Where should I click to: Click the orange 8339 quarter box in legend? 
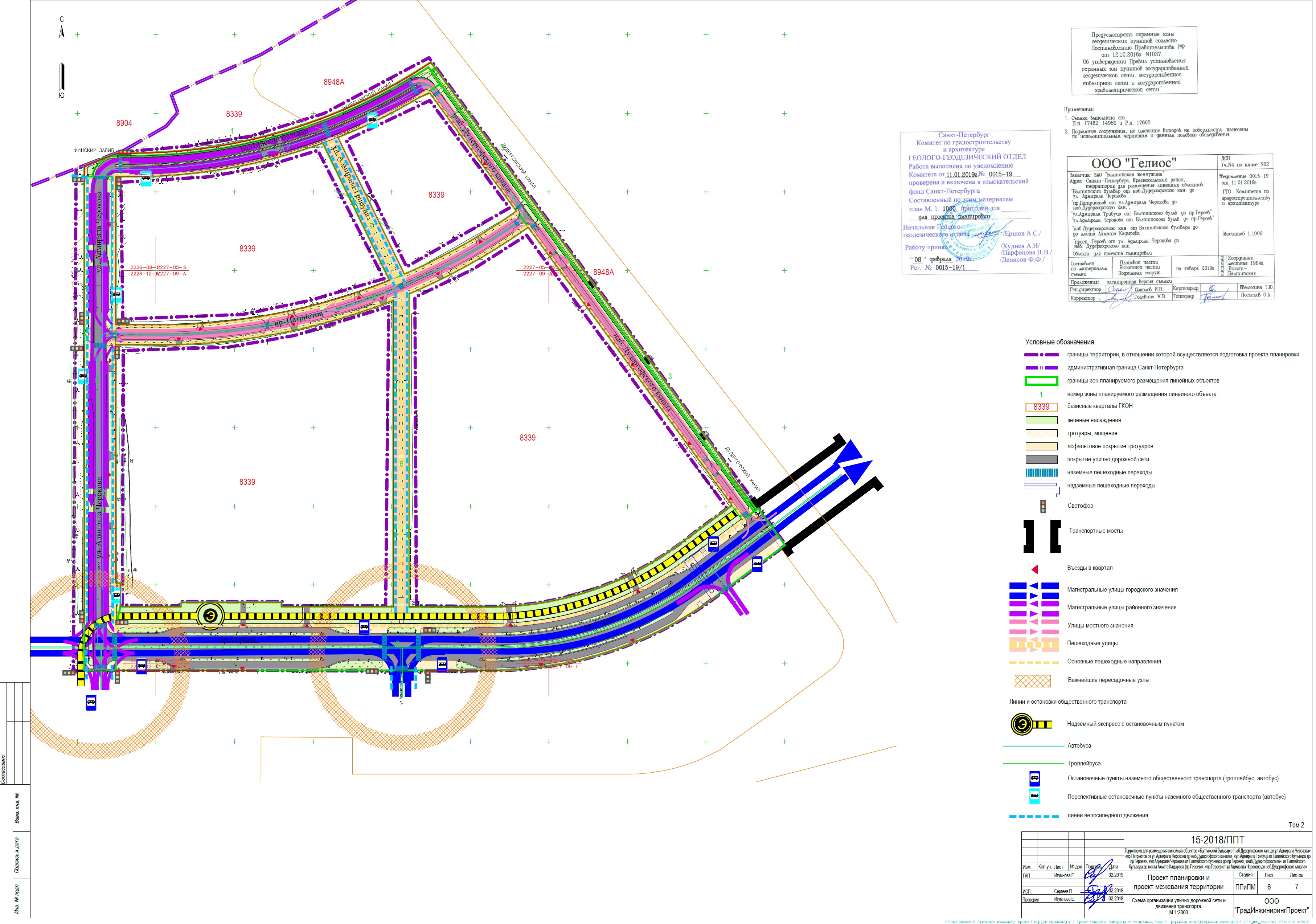click(x=1042, y=408)
